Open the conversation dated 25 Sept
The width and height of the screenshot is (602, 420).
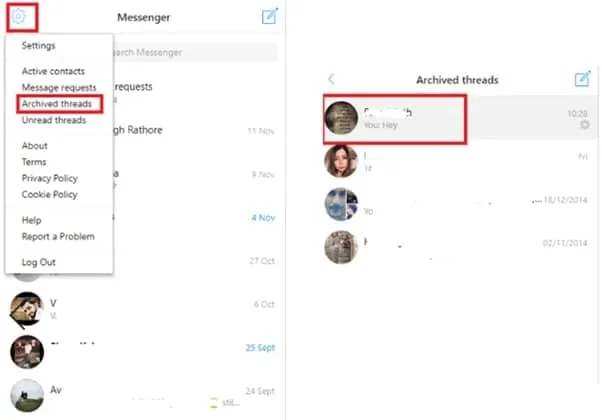pos(142,352)
